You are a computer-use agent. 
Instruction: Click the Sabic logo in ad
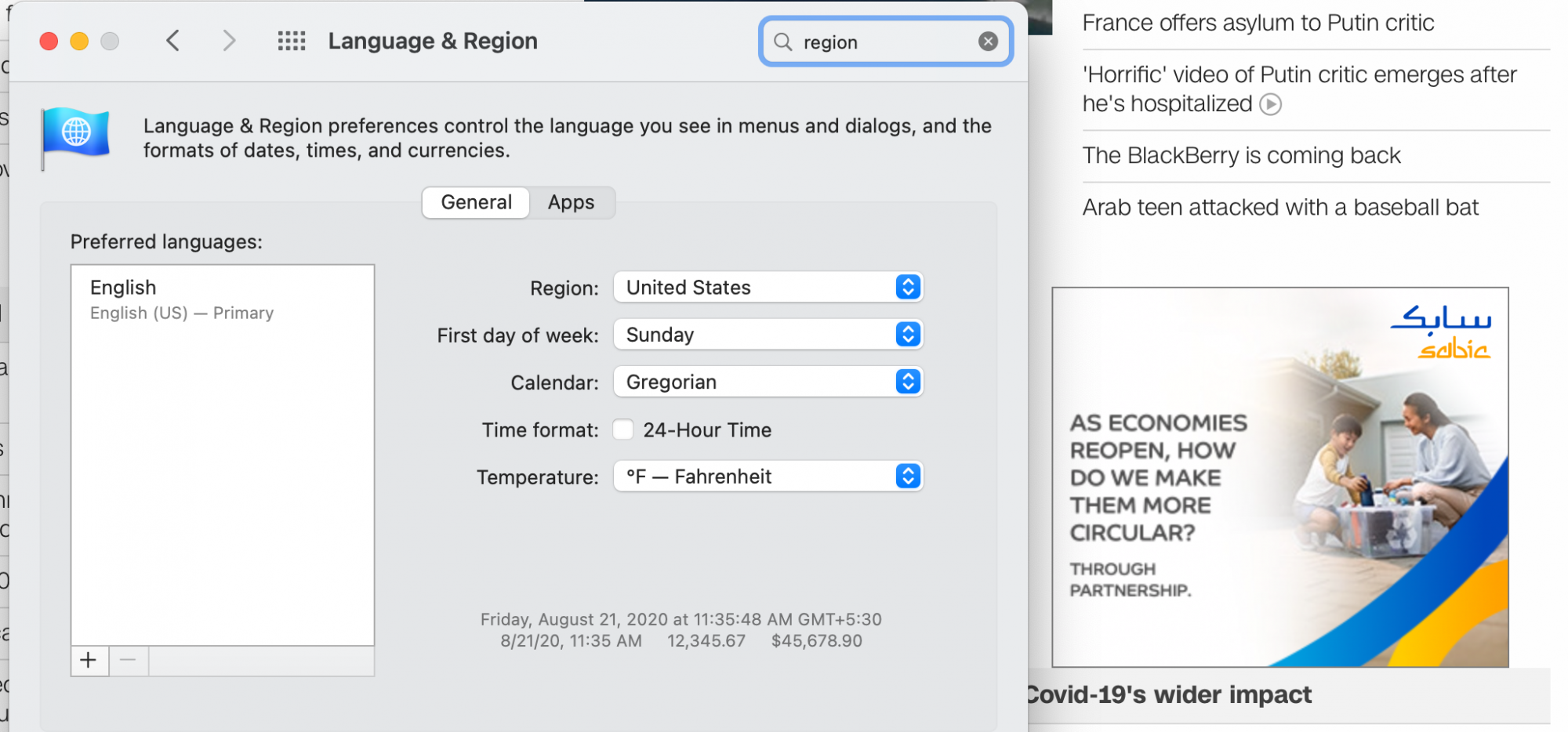tap(1442, 332)
